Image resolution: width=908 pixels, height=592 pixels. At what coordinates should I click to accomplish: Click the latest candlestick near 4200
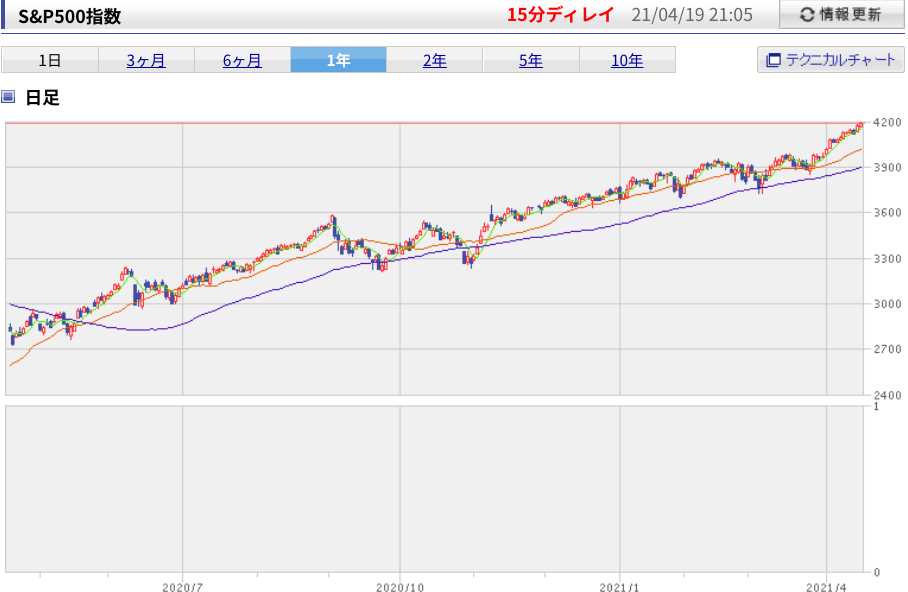coord(861,125)
